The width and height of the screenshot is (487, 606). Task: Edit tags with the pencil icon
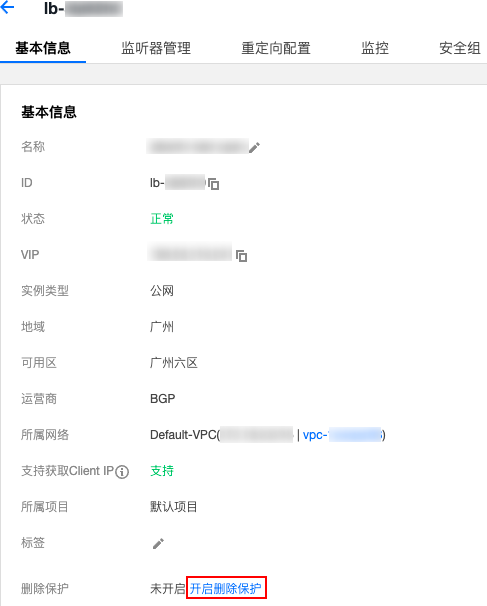(158, 543)
